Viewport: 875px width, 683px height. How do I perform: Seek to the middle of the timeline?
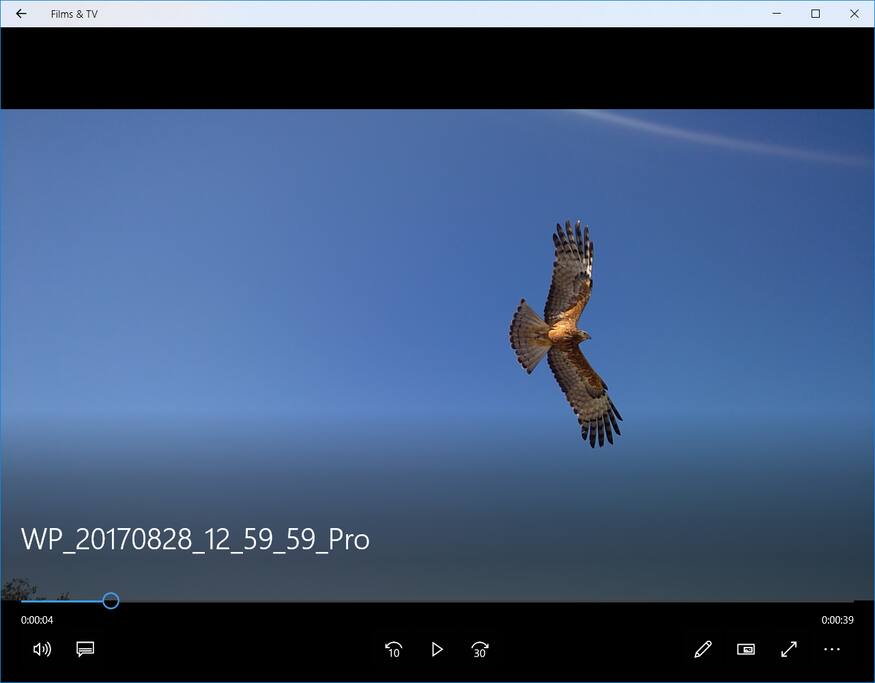click(x=438, y=601)
